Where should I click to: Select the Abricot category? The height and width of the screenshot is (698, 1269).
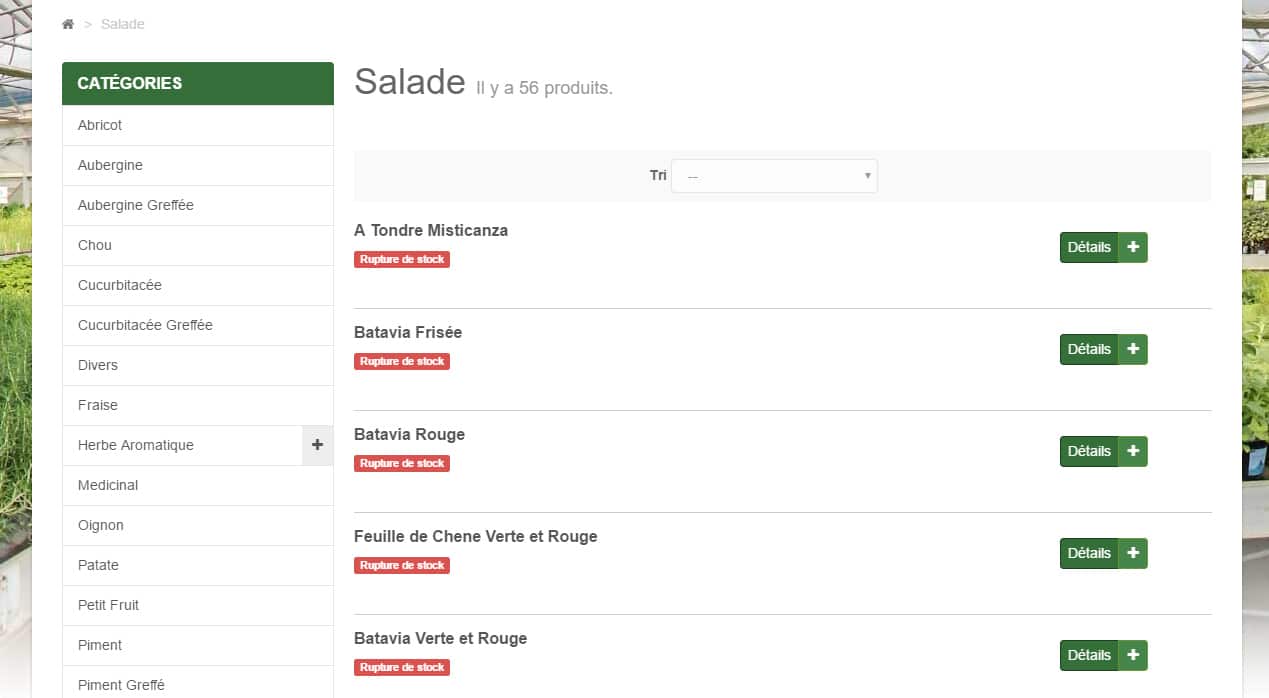[x=198, y=125]
